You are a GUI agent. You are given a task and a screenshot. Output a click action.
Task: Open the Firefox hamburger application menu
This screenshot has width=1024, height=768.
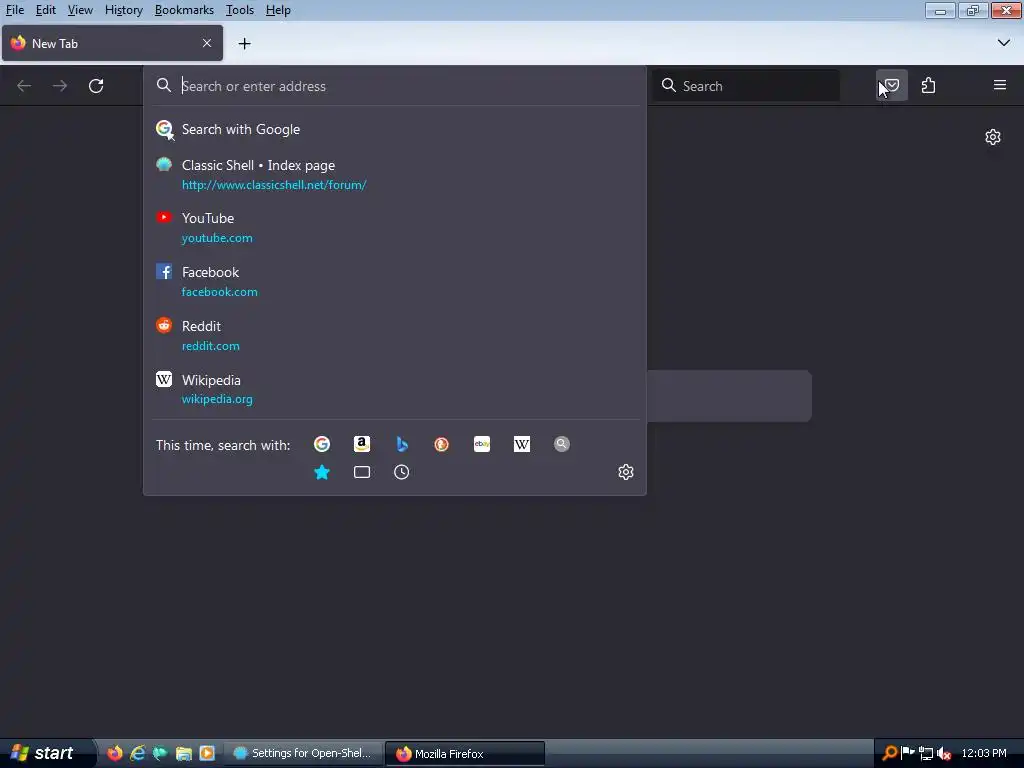(999, 85)
